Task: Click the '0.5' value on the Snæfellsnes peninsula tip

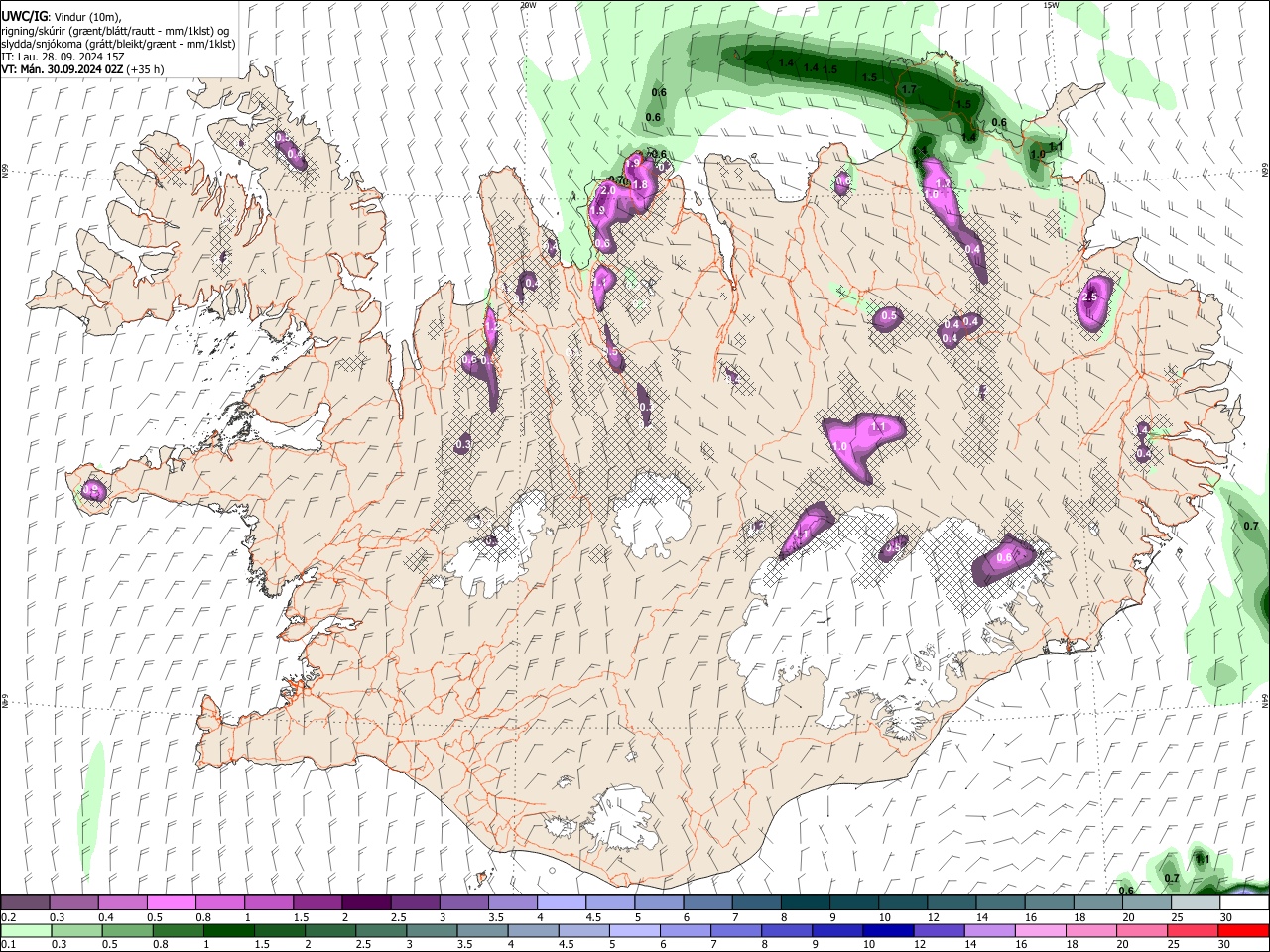Action: pyautogui.click(x=91, y=490)
